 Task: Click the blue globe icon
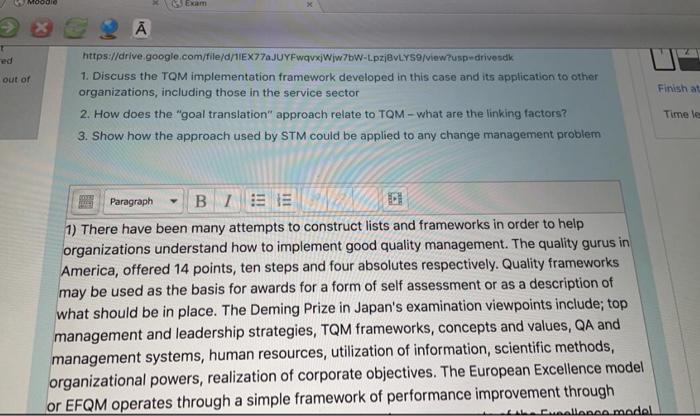click(x=108, y=29)
